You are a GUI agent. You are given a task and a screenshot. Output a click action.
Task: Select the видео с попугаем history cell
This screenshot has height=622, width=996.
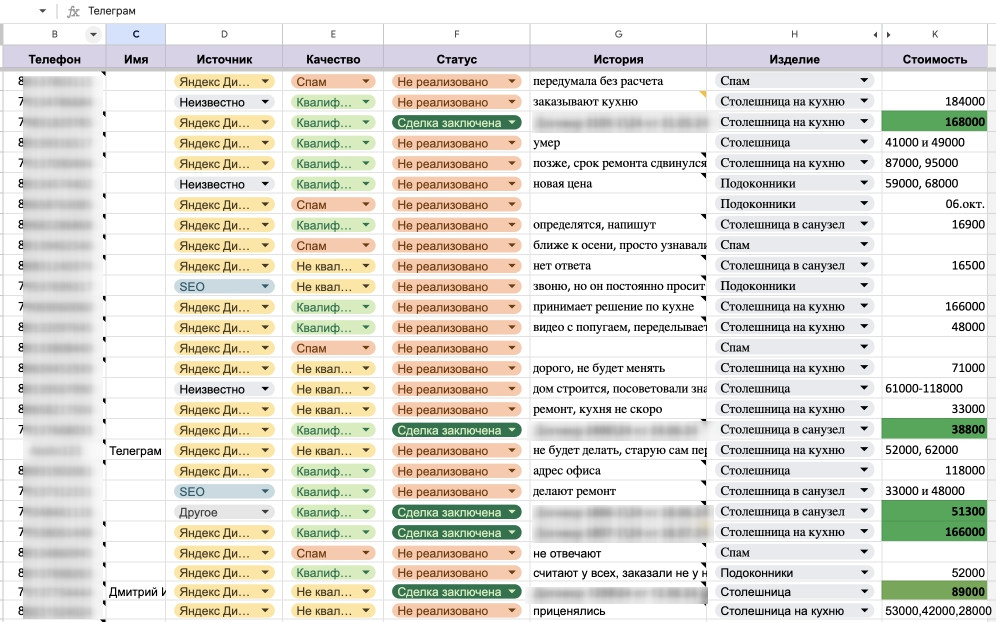pyautogui.click(x=617, y=327)
